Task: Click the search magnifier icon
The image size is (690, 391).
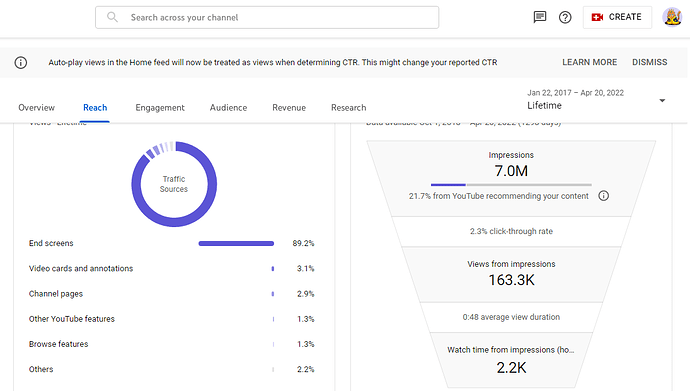Action: [112, 17]
